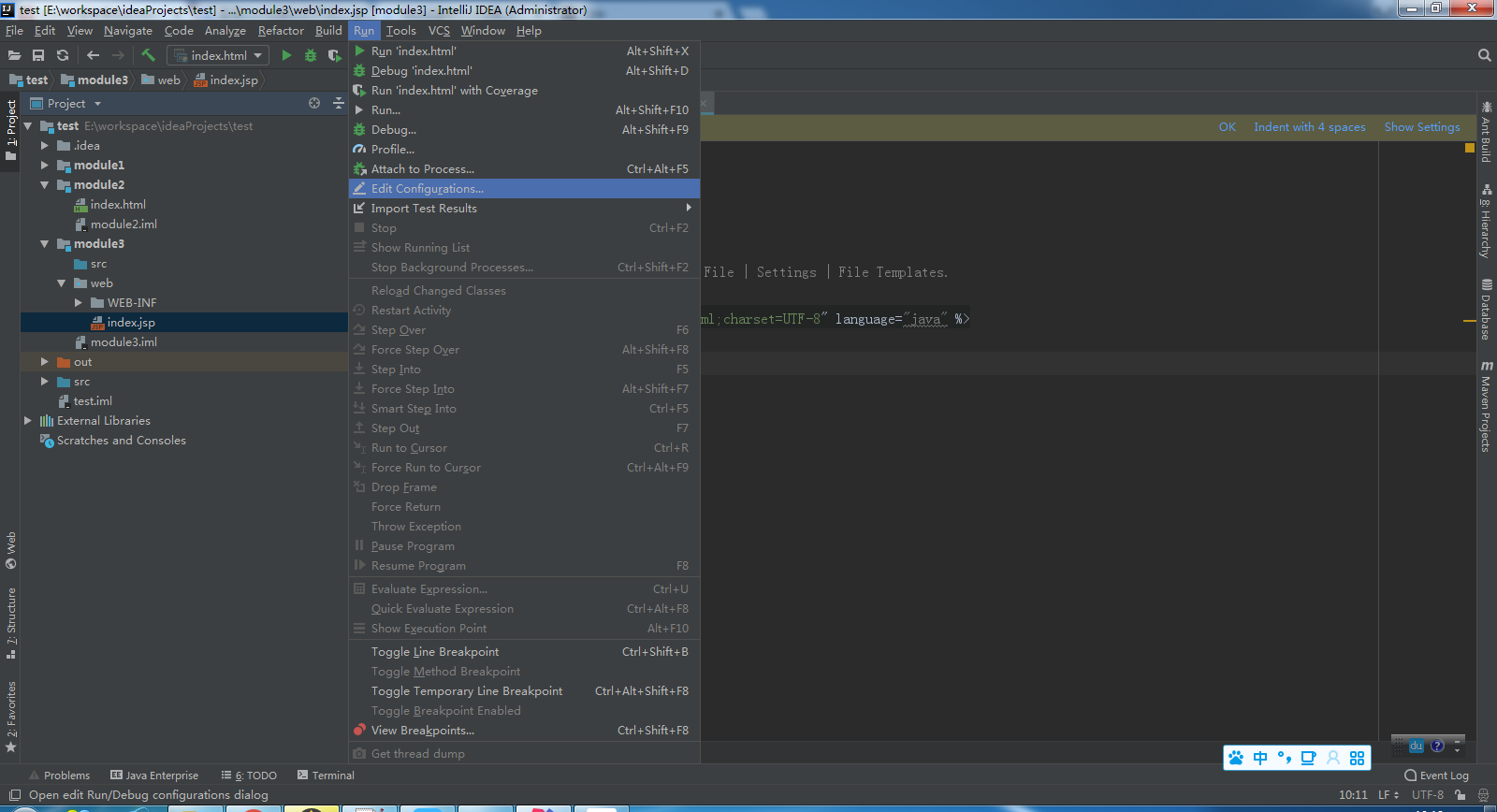Click the tool windows toggle icon in status bar
1497x812 pixels.
pos(14,795)
